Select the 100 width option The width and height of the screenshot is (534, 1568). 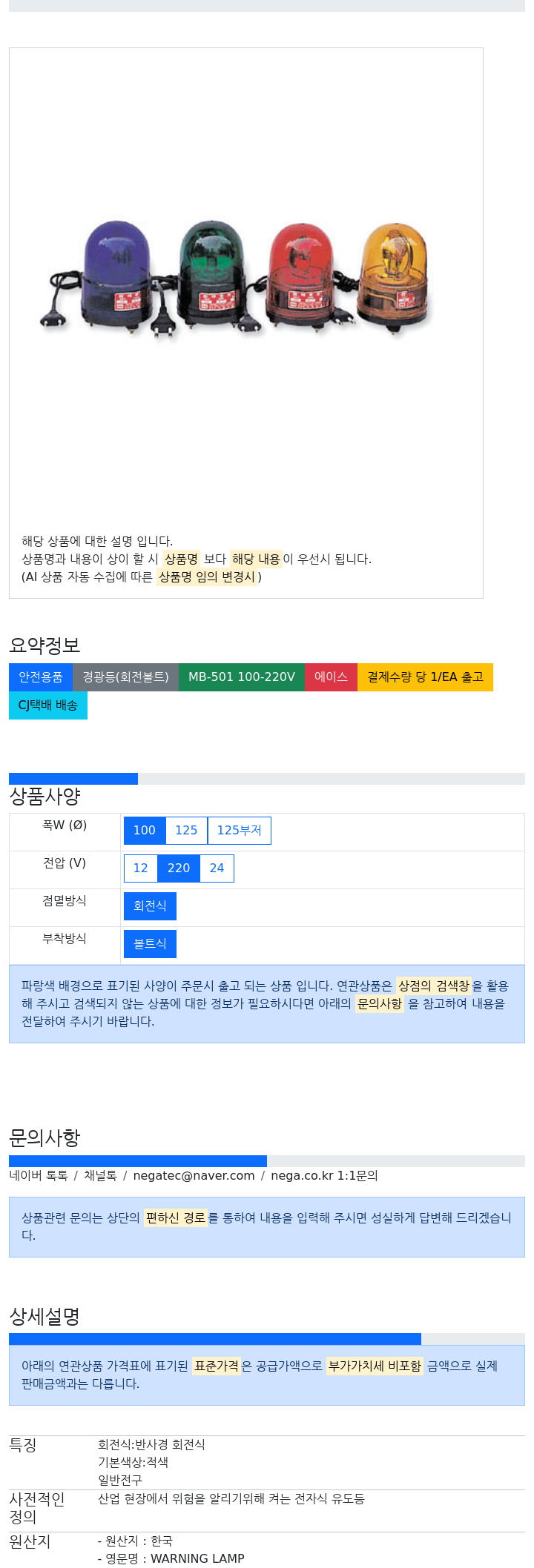point(145,831)
